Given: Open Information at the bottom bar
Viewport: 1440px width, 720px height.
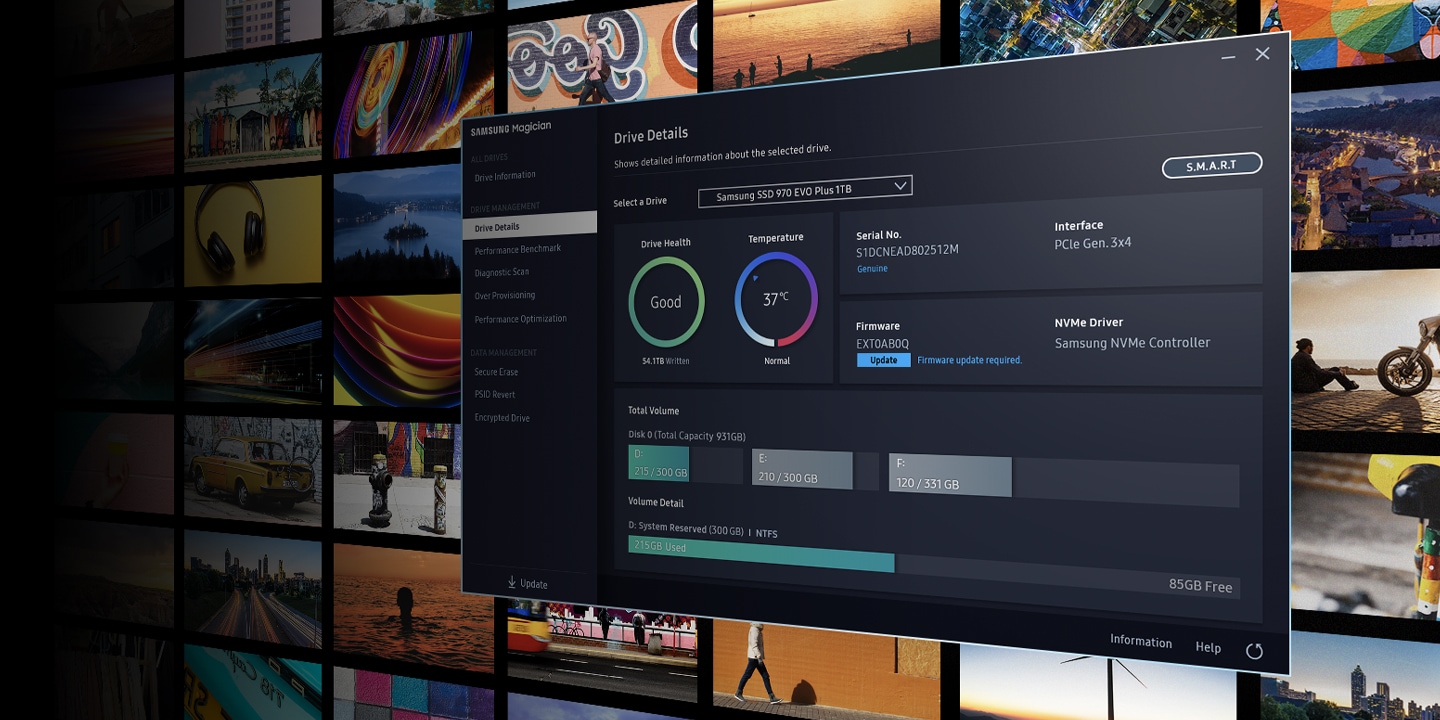Looking at the screenshot, I should point(1141,642).
